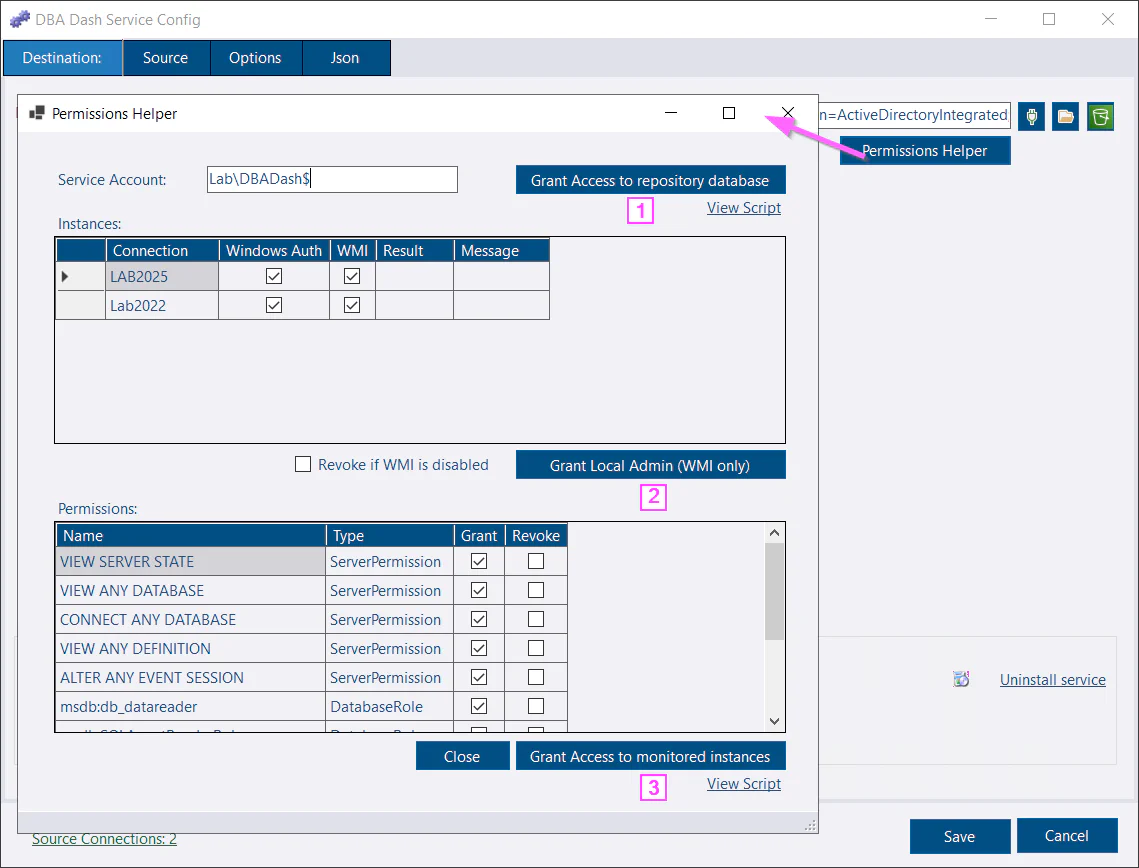1139x868 pixels.
Task: Uncheck Grant for ALTER ANY EVENT SESSION
Action: 478,677
